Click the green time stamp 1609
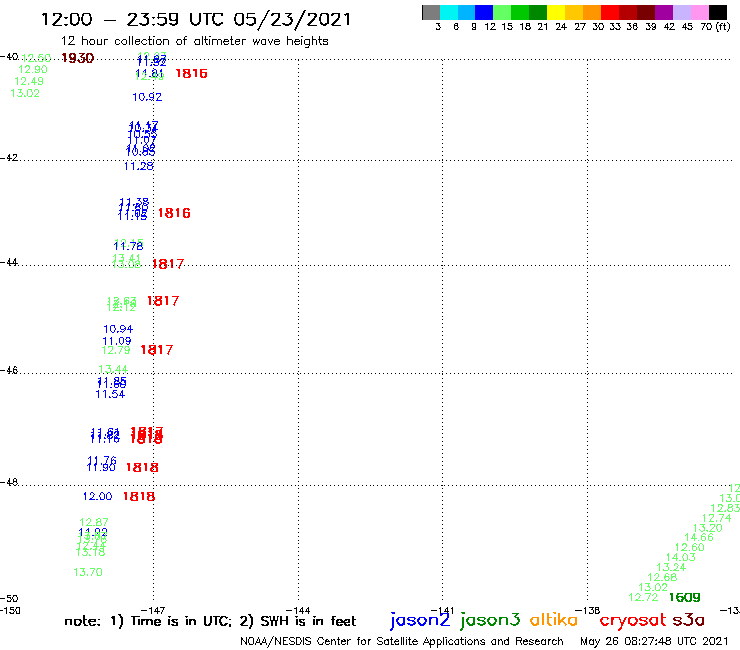 pyautogui.click(x=684, y=598)
